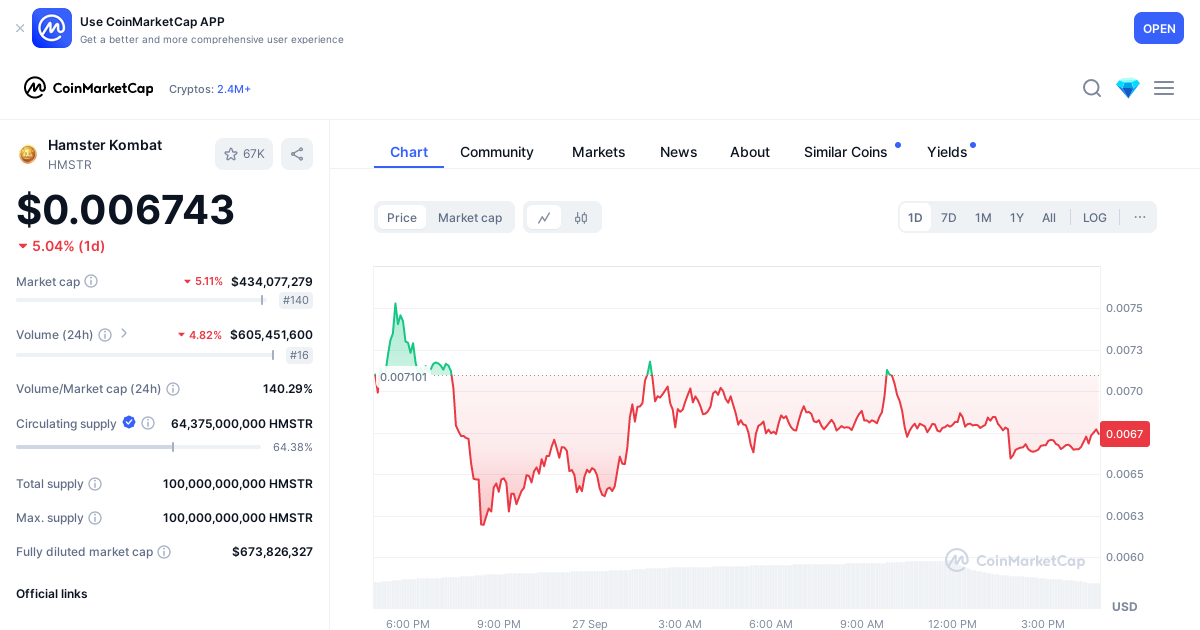Open the CoinMarketCap app via OPEN button
The height and width of the screenshot is (630, 1200).
[x=1159, y=28]
